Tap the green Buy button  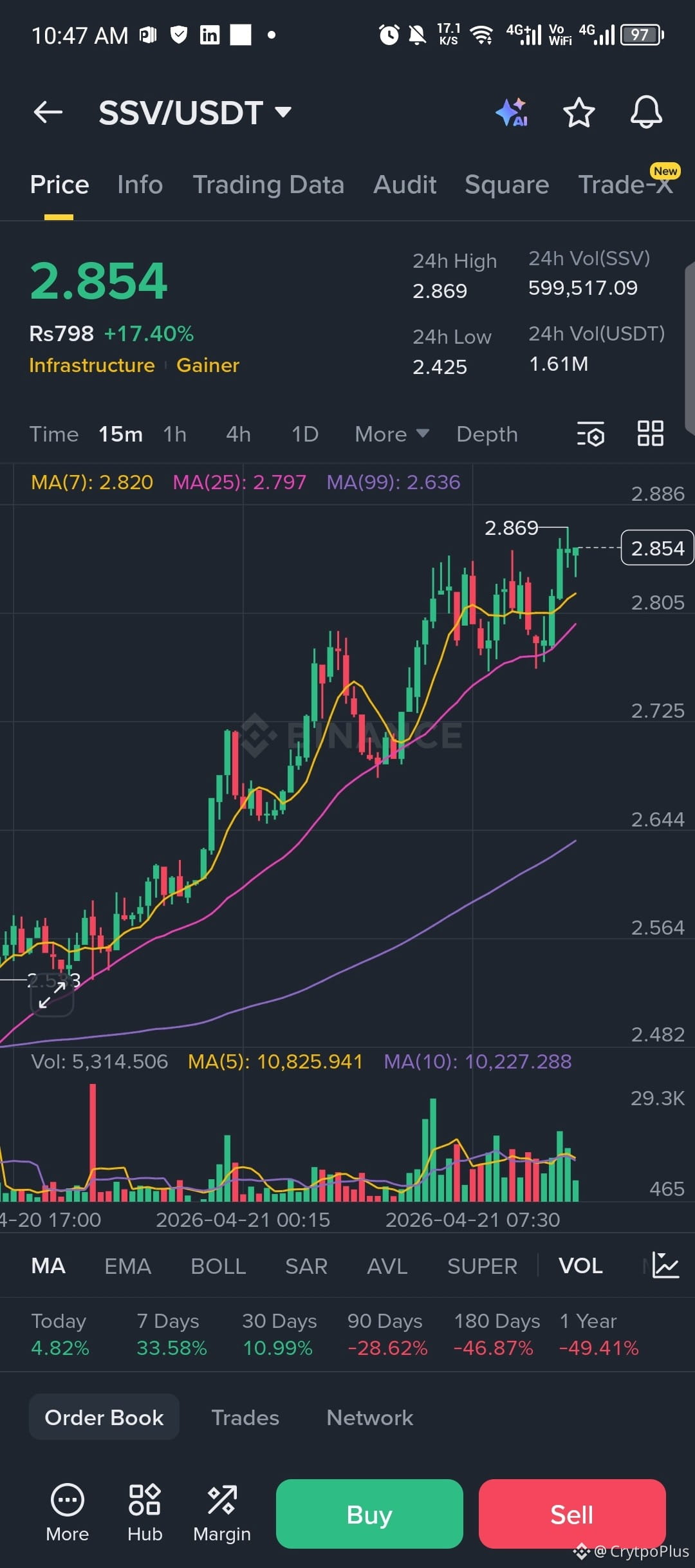pyautogui.click(x=369, y=1514)
